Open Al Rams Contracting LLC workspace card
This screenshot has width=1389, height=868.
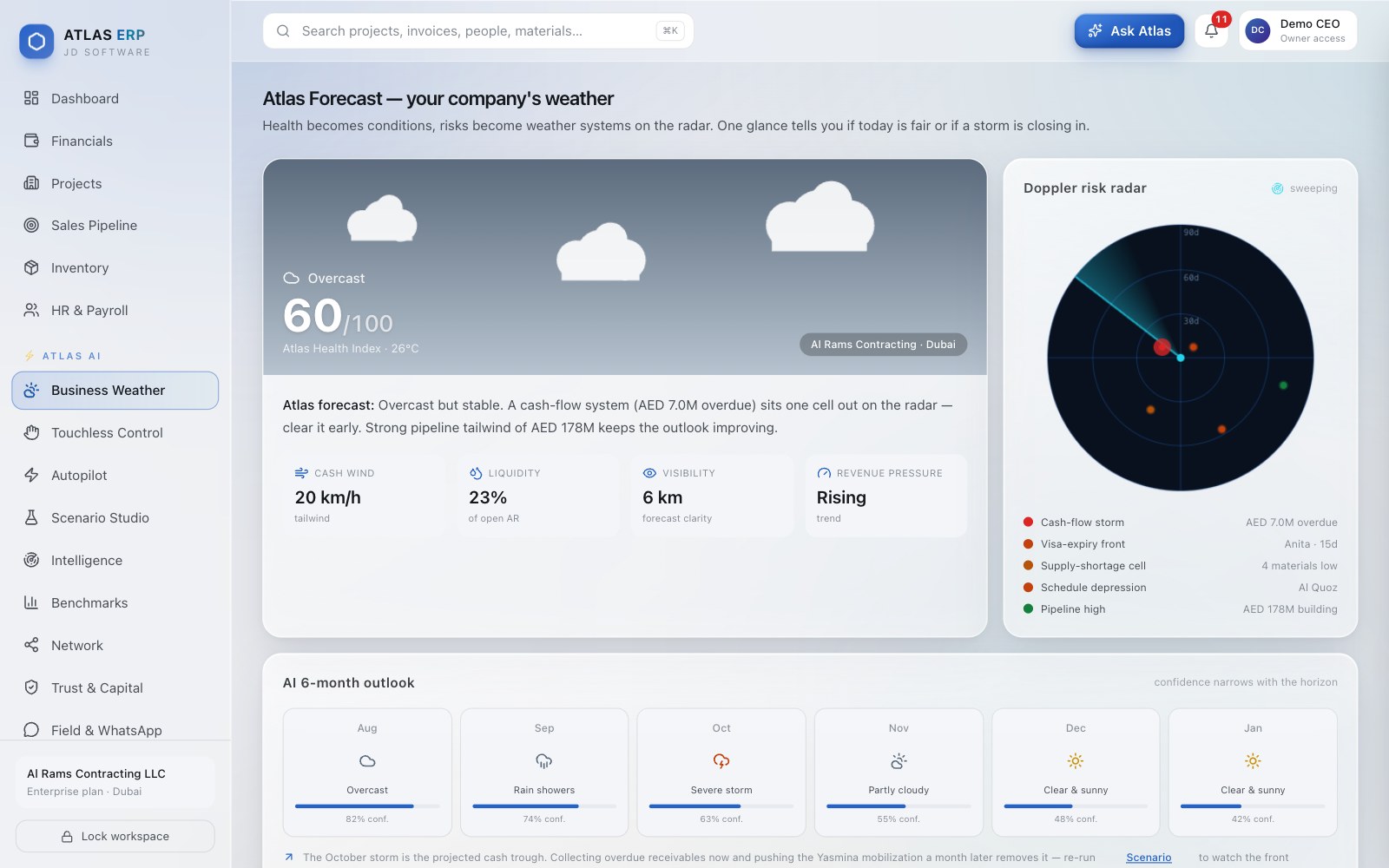coord(115,782)
